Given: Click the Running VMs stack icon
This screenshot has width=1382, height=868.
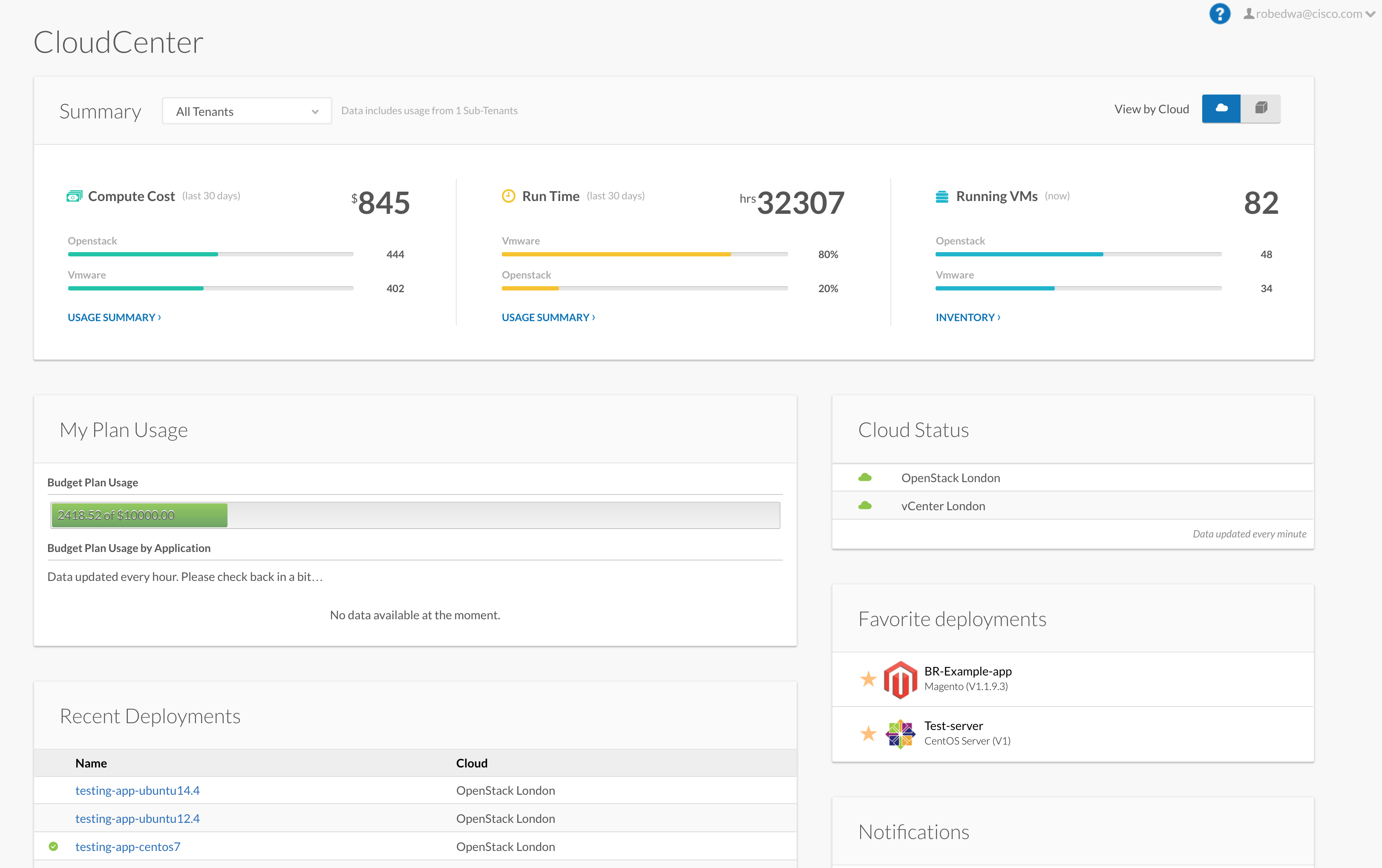Looking at the screenshot, I should point(941,195).
